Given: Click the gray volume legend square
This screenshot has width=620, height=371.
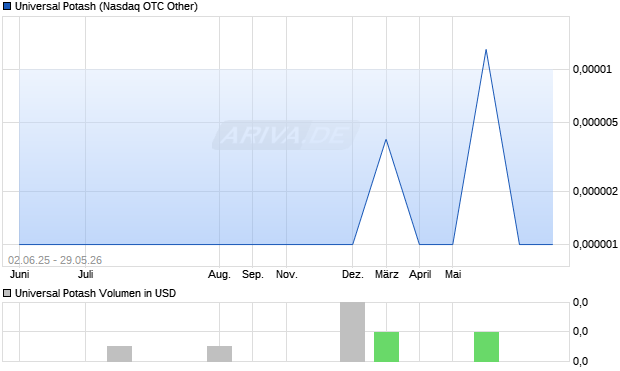Looking at the screenshot, I should pyautogui.click(x=7, y=293).
